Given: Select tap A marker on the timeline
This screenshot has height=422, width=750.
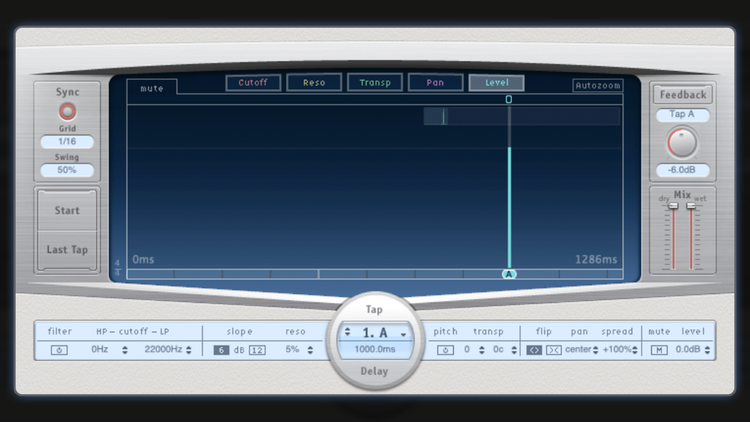Looking at the screenshot, I should (x=509, y=274).
